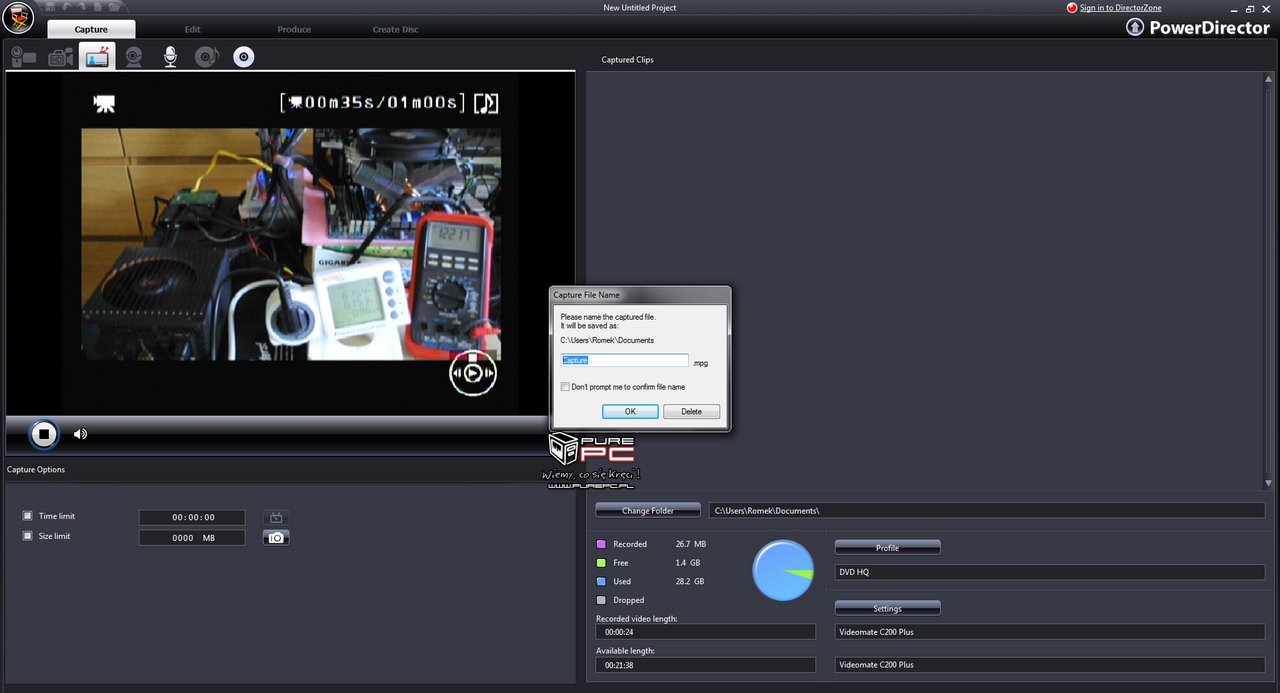Click the capture file name text field
The image size is (1280, 693).
pos(625,360)
